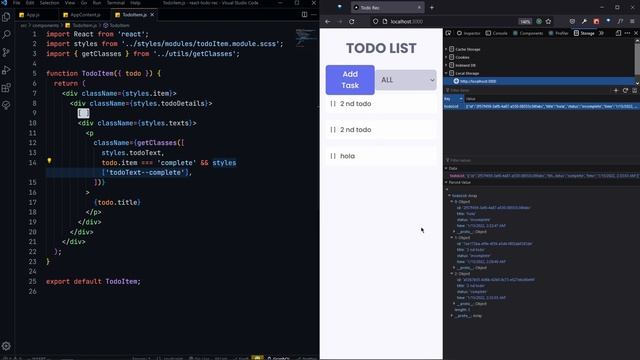Viewport: 640px width, 360px height.
Task: Open DevTools more options ellipsis
Action: (627, 33)
